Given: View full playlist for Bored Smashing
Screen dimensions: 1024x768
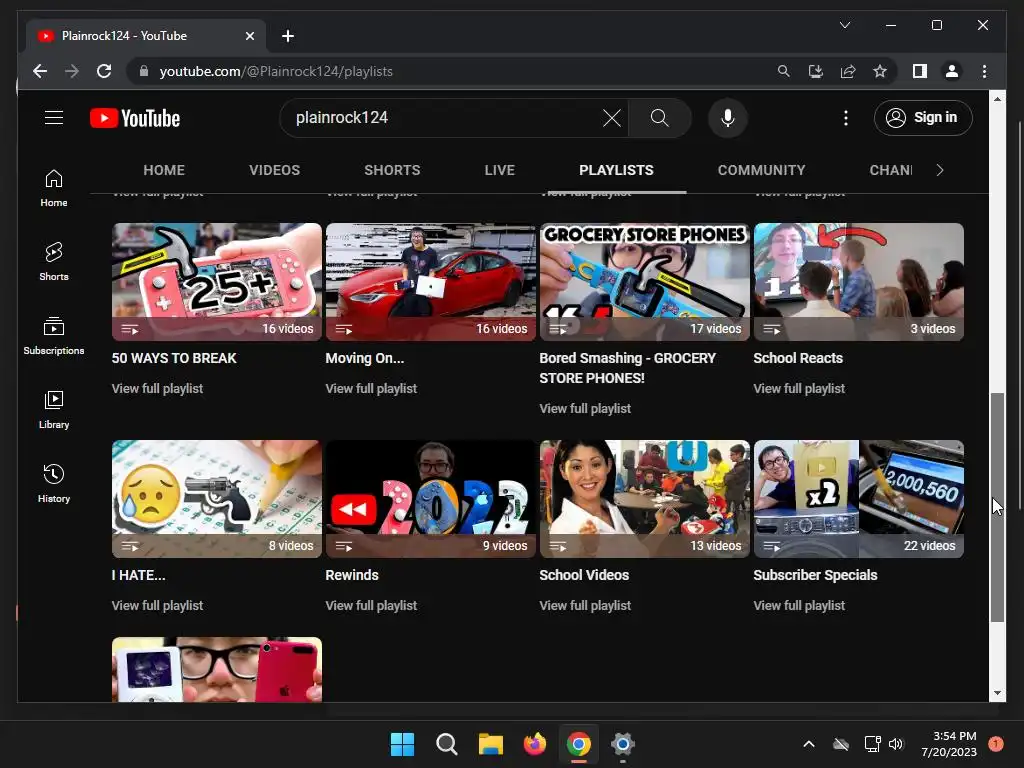Looking at the screenshot, I should [x=585, y=409].
